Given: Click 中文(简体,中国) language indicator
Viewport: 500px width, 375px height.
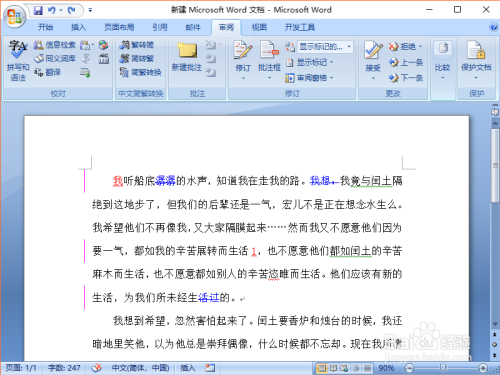Looking at the screenshot, I should (x=140, y=368).
